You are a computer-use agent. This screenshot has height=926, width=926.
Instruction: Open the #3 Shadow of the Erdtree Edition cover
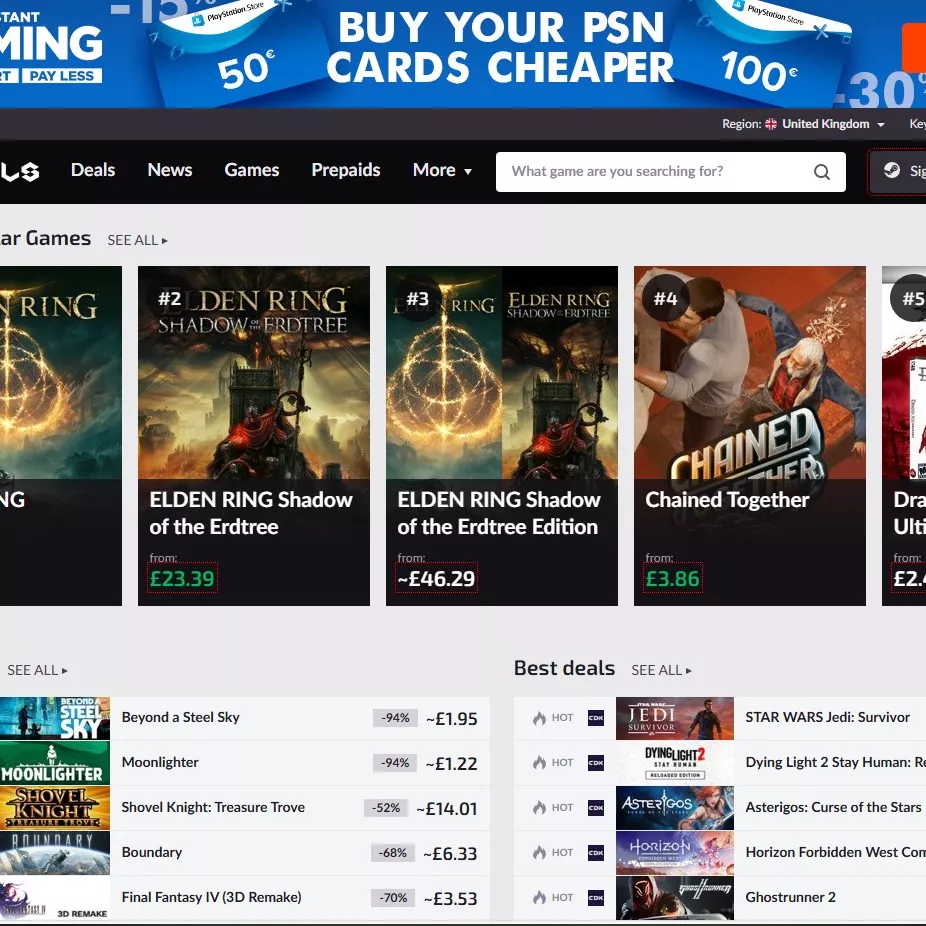(502, 373)
